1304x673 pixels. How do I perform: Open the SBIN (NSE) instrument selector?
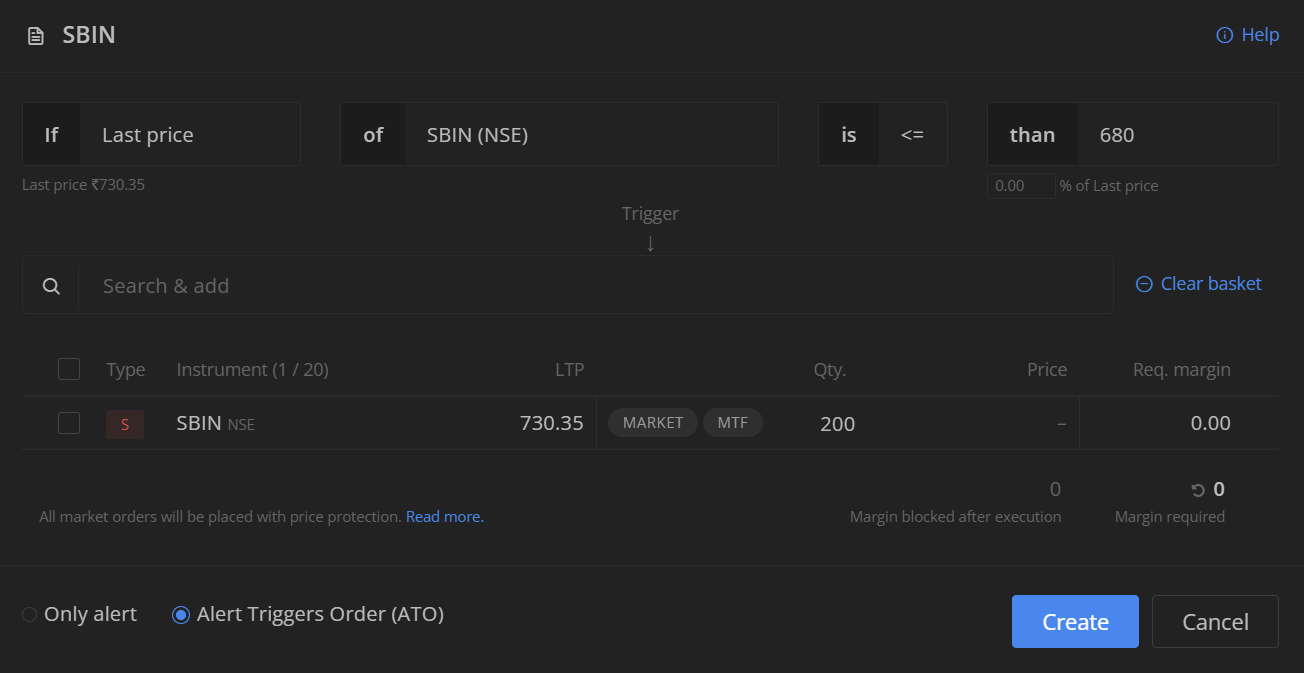(591, 134)
